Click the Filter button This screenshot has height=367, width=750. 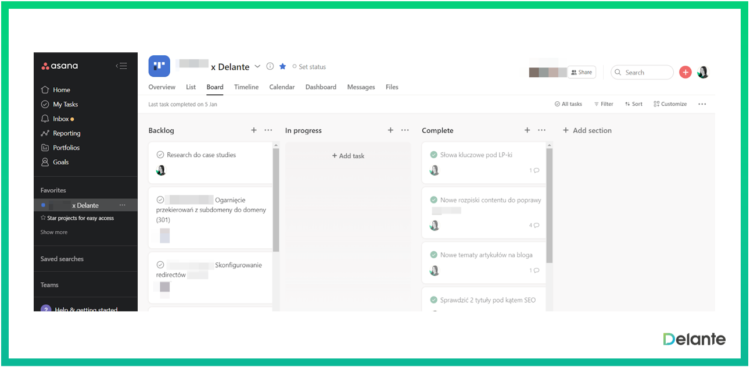coord(604,104)
